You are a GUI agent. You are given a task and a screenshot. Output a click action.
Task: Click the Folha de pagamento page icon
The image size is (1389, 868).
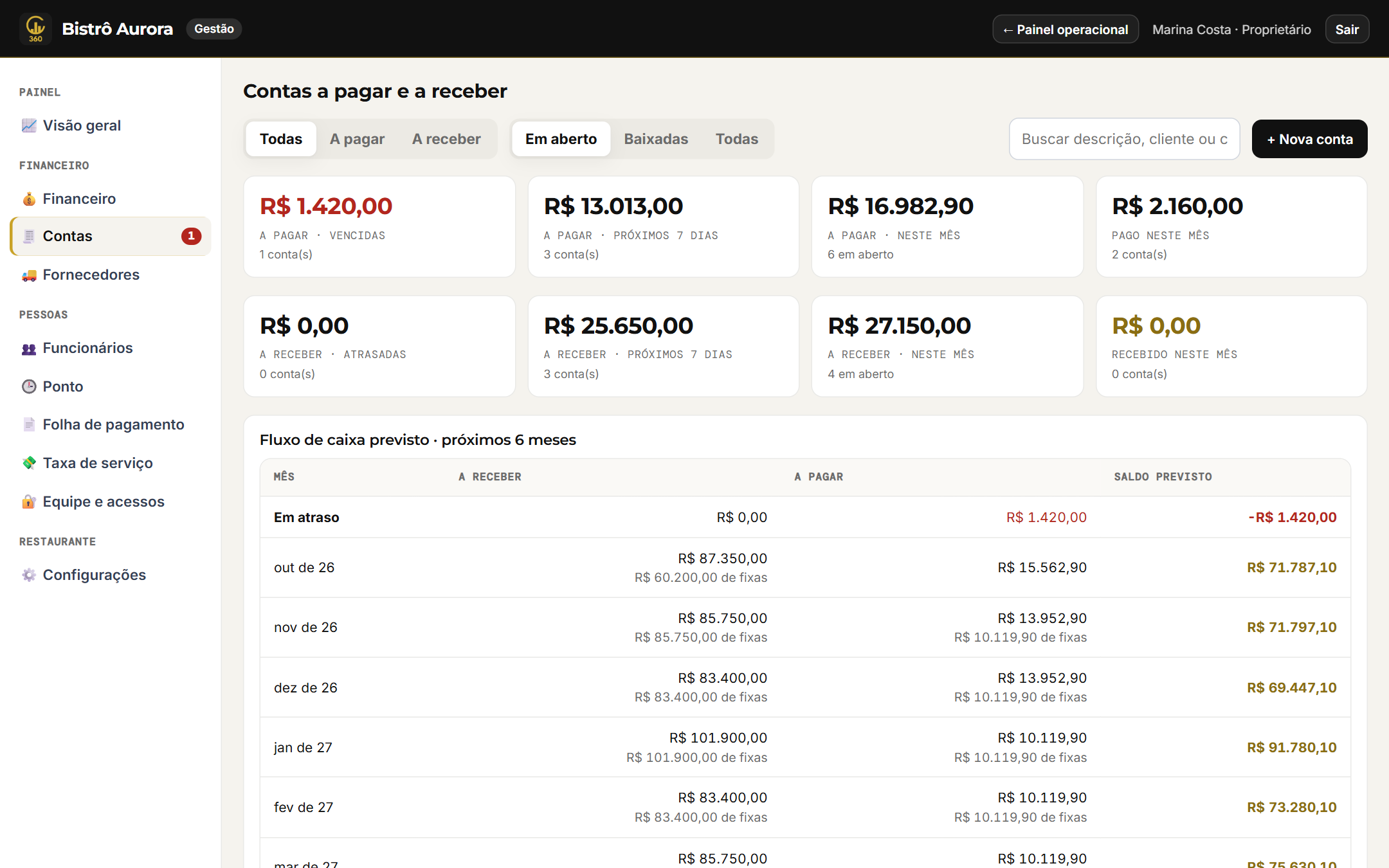[29, 424]
